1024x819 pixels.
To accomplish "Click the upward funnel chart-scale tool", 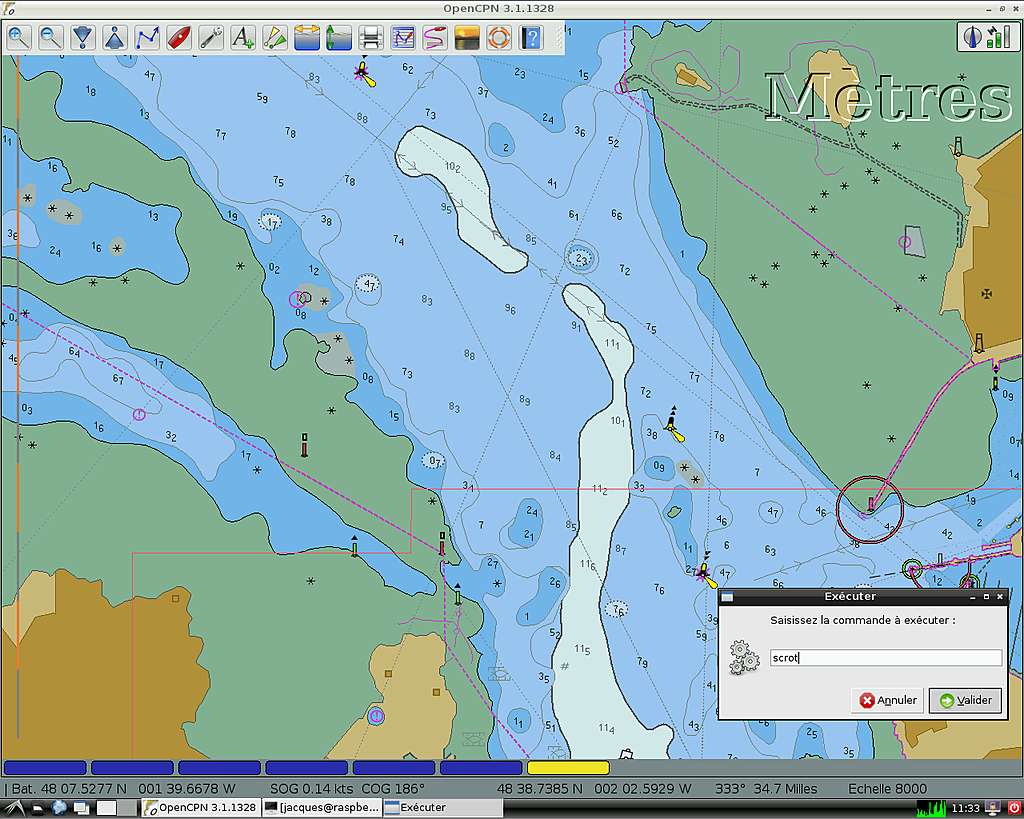I will 115,38.
